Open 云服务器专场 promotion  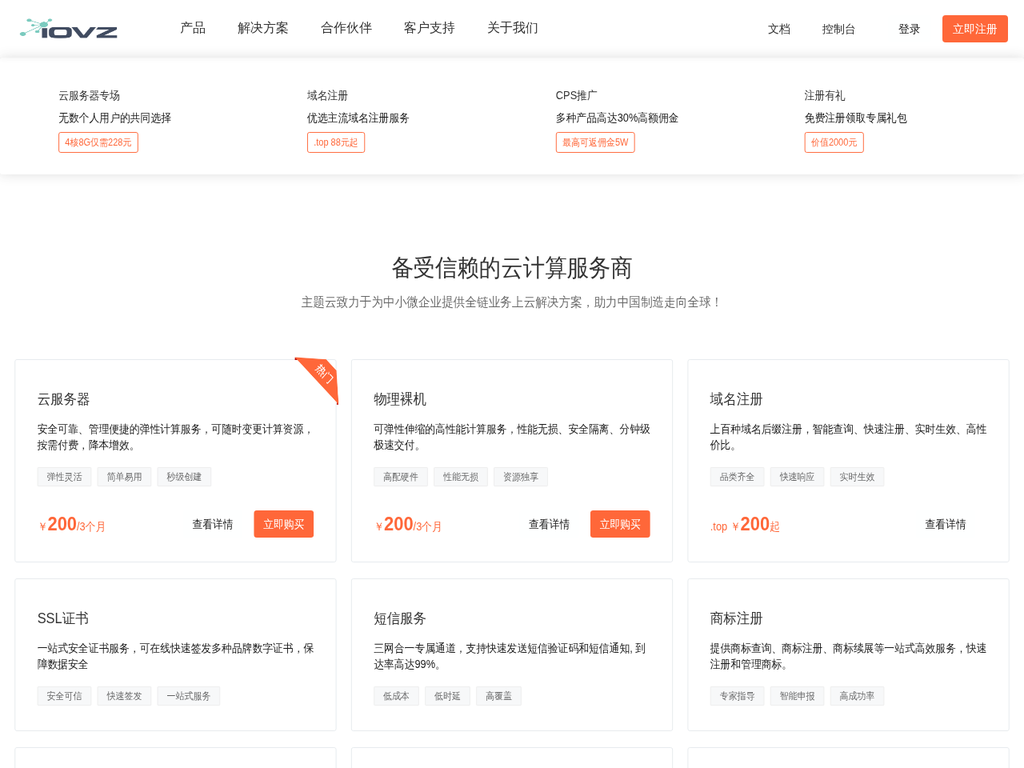click(89, 96)
